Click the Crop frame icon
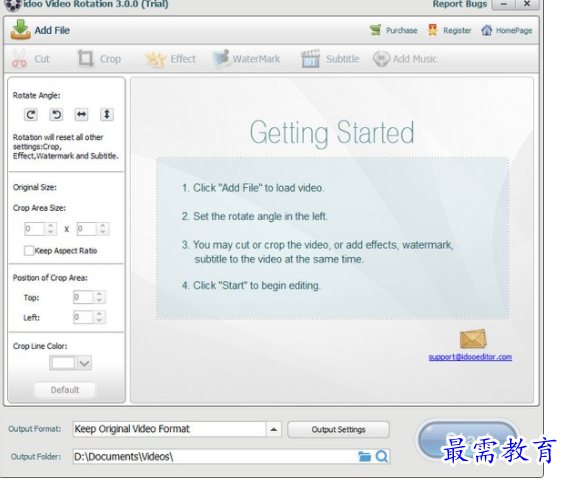The image size is (565, 482). coord(86,58)
